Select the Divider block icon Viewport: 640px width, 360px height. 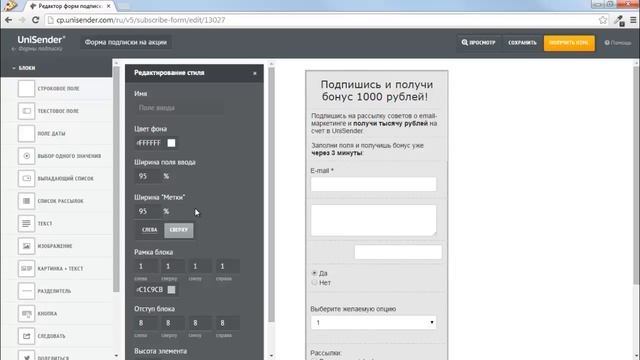click(x=26, y=291)
